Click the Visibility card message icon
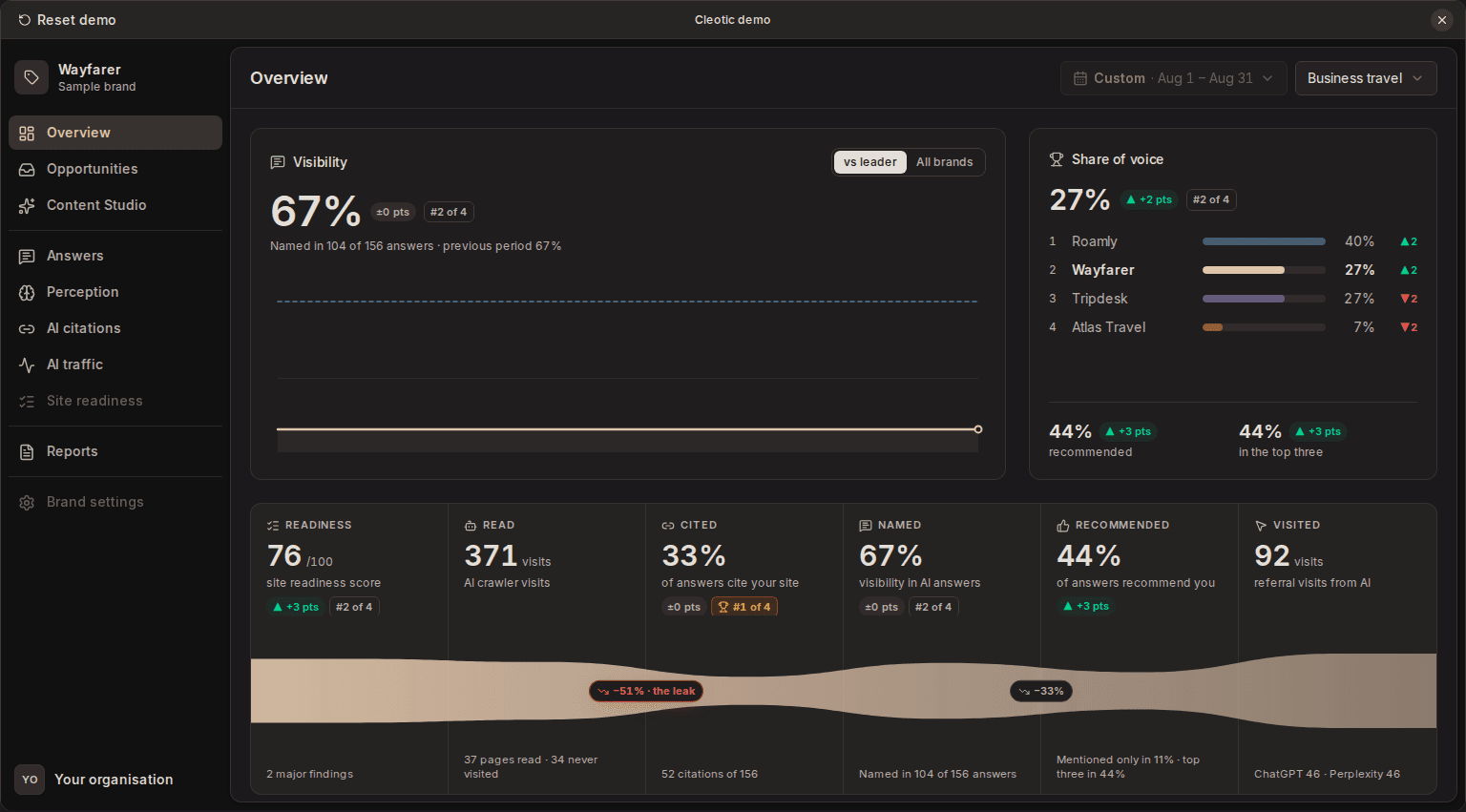This screenshot has height=812, width=1466. (278, 162)
